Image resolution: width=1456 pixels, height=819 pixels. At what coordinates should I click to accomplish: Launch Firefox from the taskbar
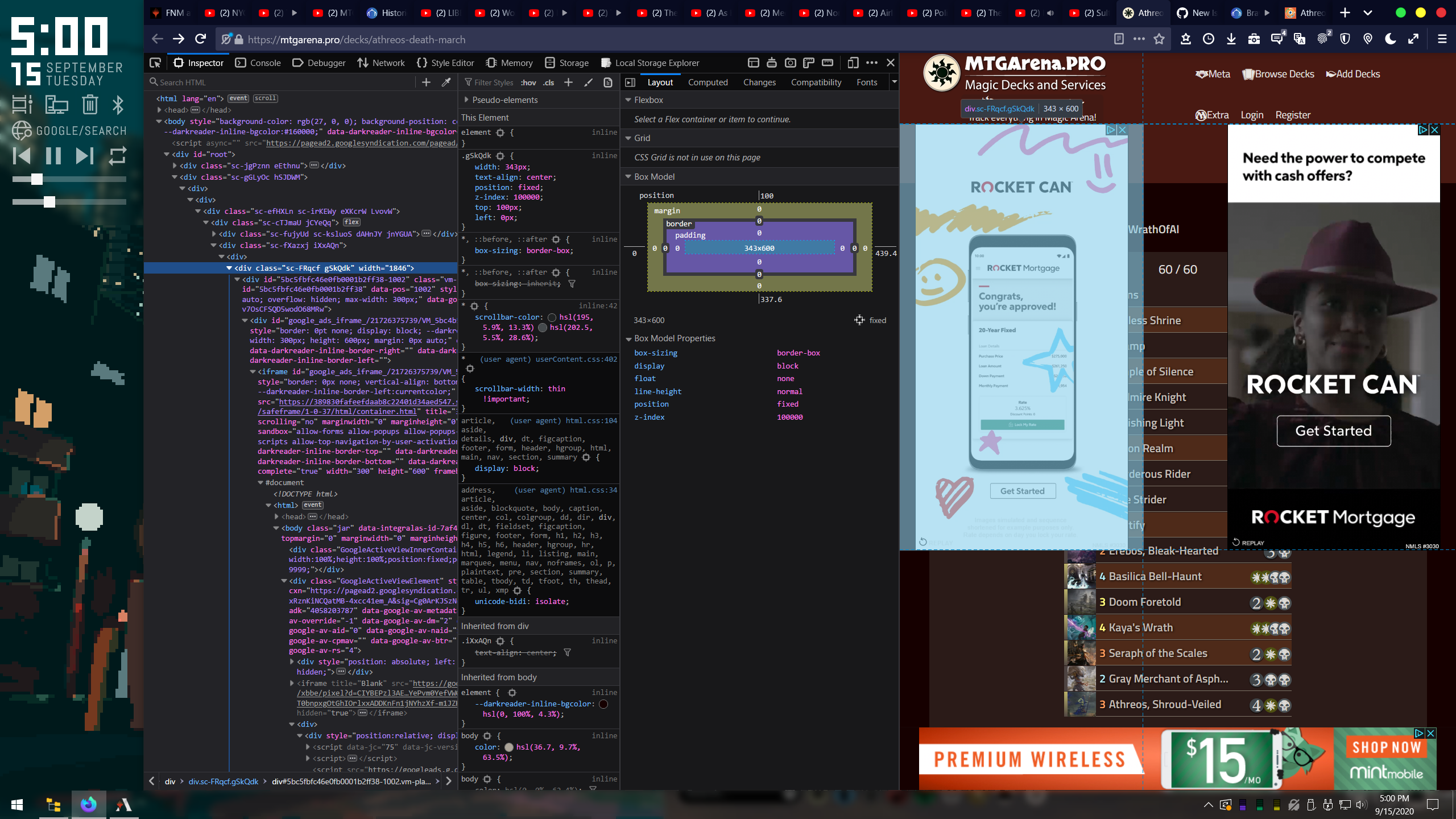coord(88,805)
